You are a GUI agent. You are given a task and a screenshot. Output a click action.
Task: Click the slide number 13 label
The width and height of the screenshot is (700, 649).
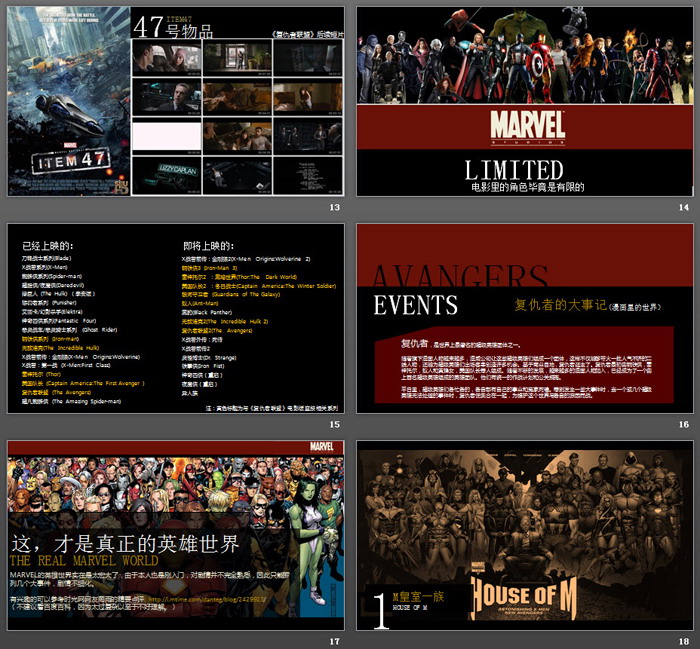[334, 207]
